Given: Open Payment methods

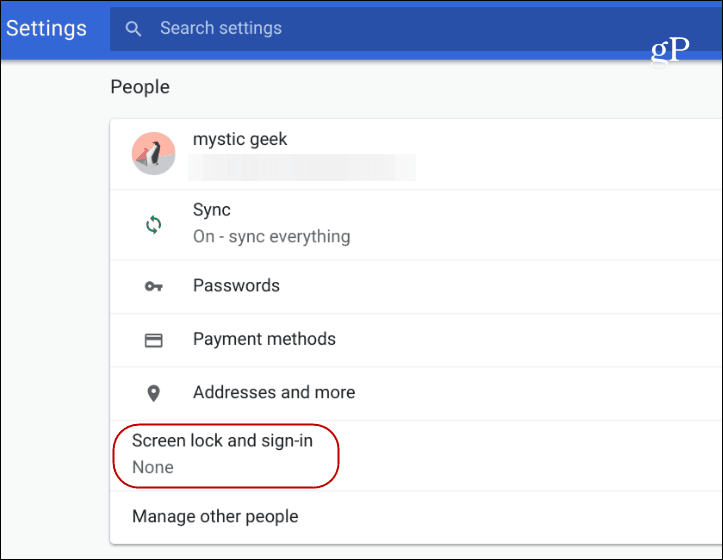Looking at the screenshot, I should tap(416, 340).
